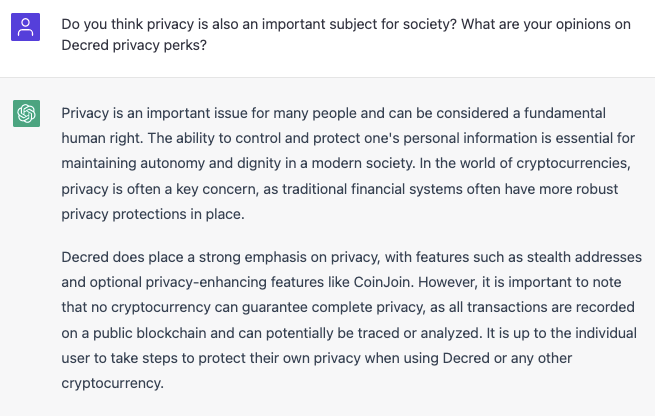Select the user question about privacy and society
Viewport: 655px width, 416px height.
tap(346, 35)
